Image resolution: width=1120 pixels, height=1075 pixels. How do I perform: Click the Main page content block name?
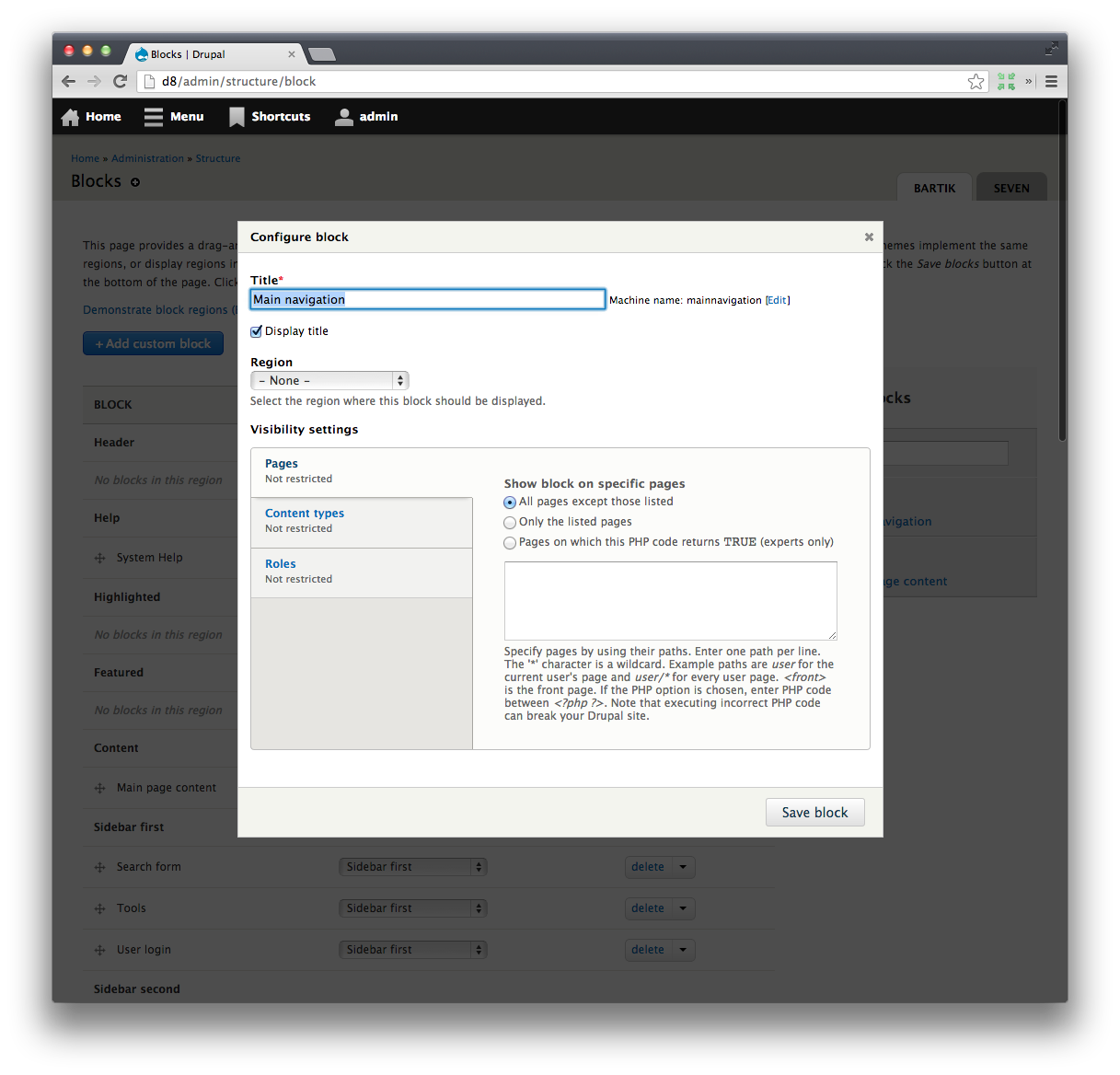(x=167, y=788)
